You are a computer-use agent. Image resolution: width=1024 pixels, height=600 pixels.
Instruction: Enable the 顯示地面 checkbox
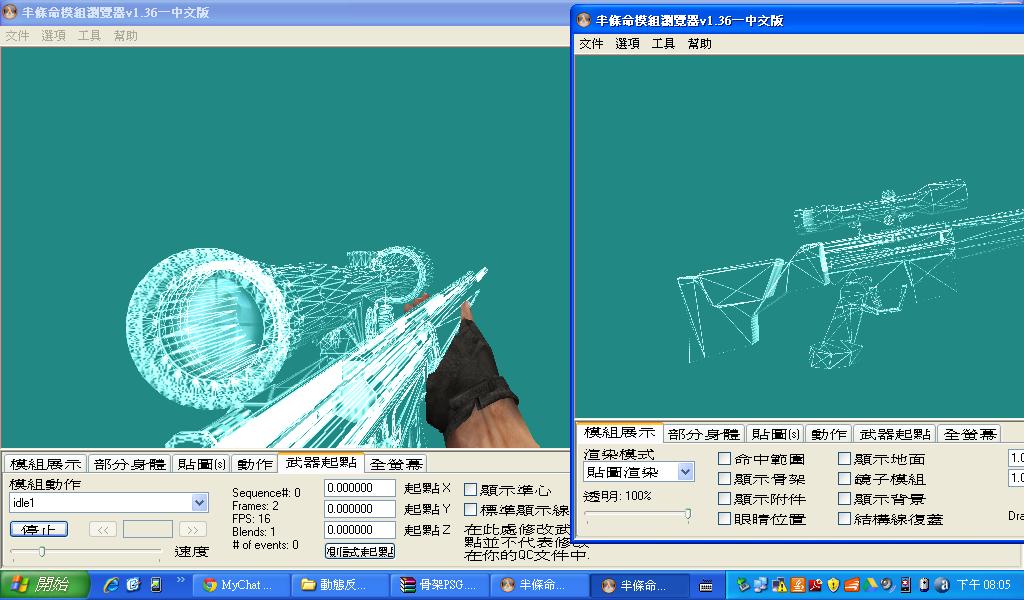(844, 459)
